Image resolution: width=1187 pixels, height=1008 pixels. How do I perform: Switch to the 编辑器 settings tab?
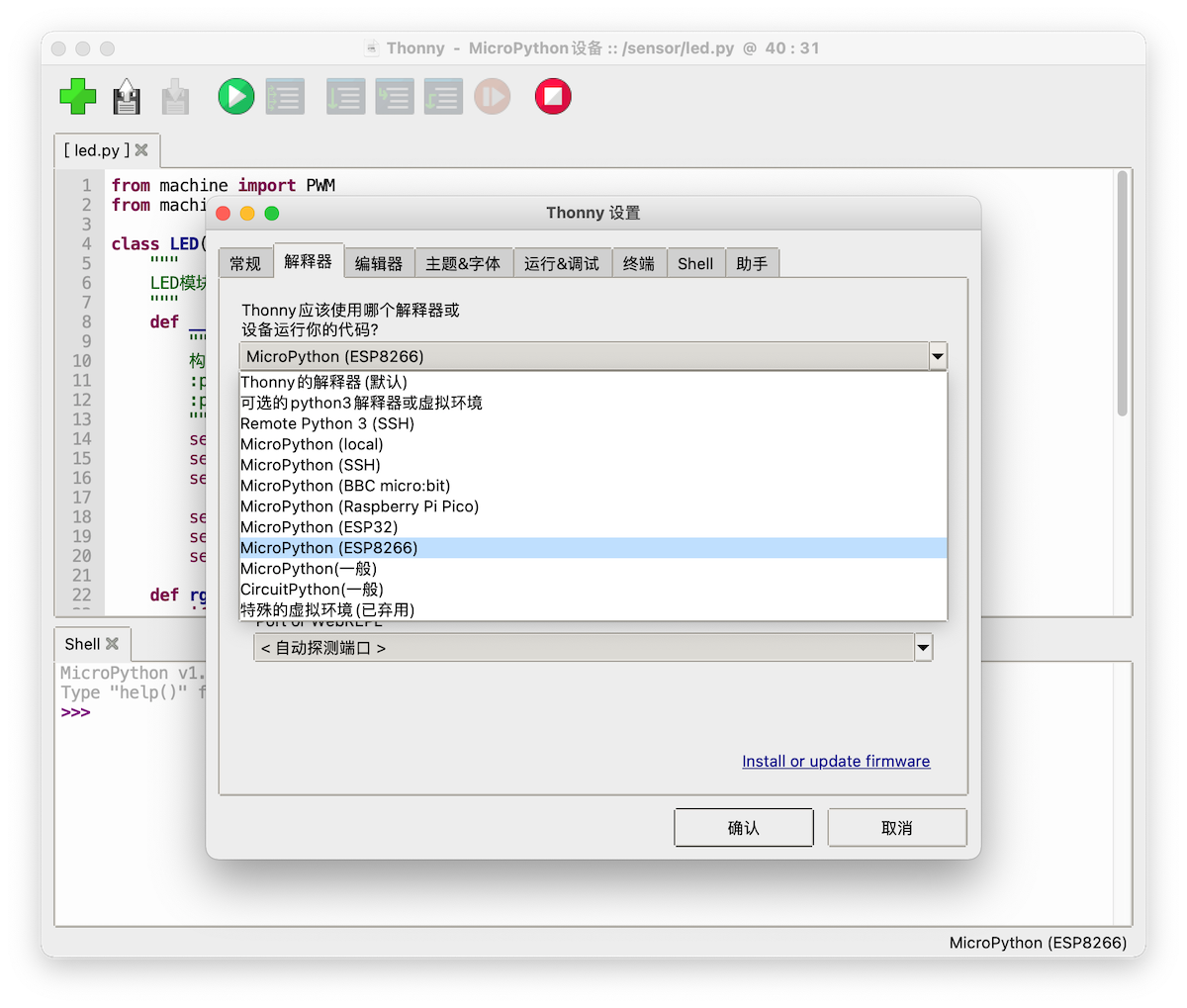pyautogui.click(x=379, y=263)
